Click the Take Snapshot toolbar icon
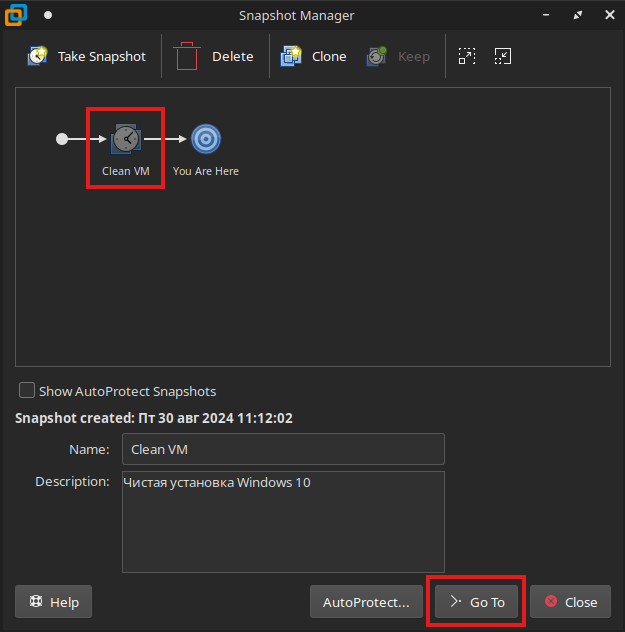The height and width of the screenshot is (632, 625). click(38, 56)
